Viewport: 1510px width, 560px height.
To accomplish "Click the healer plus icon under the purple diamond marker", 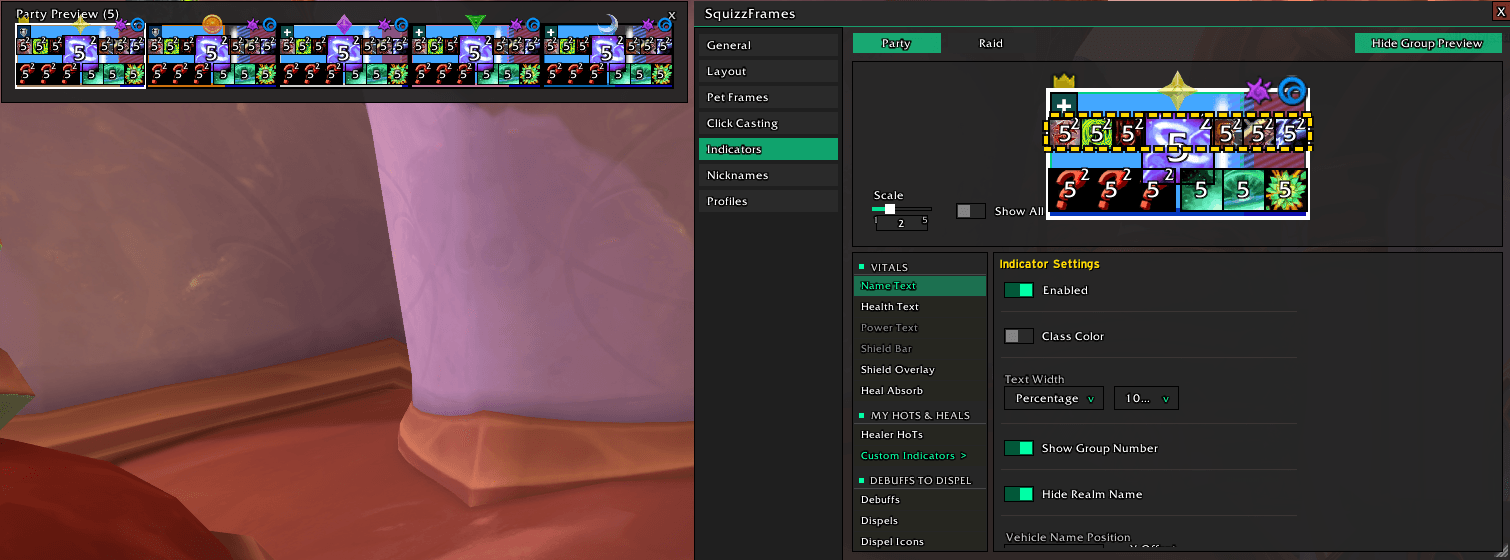I will coord(287,32).
